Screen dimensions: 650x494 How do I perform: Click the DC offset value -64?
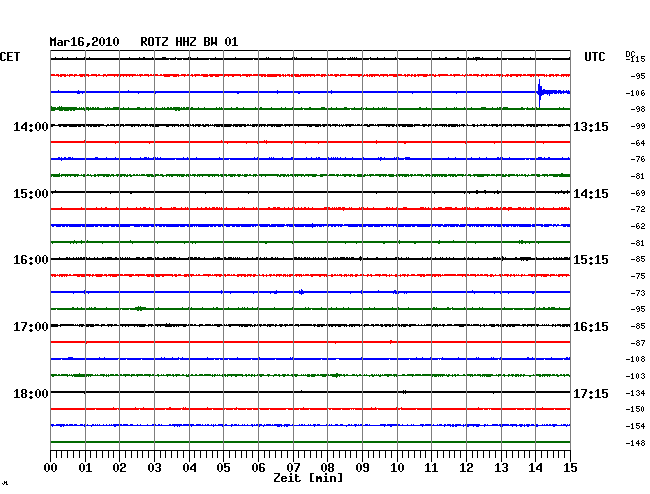click(638, 143)
